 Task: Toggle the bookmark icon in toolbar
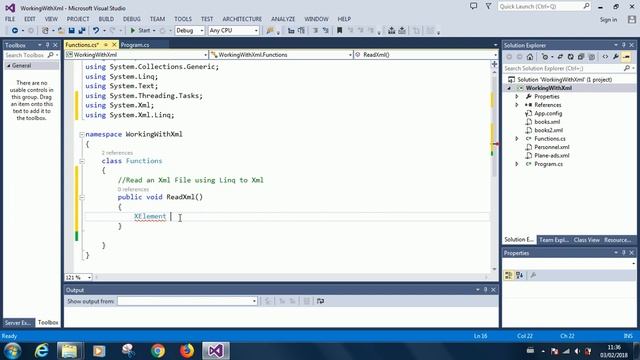[339, 31]
